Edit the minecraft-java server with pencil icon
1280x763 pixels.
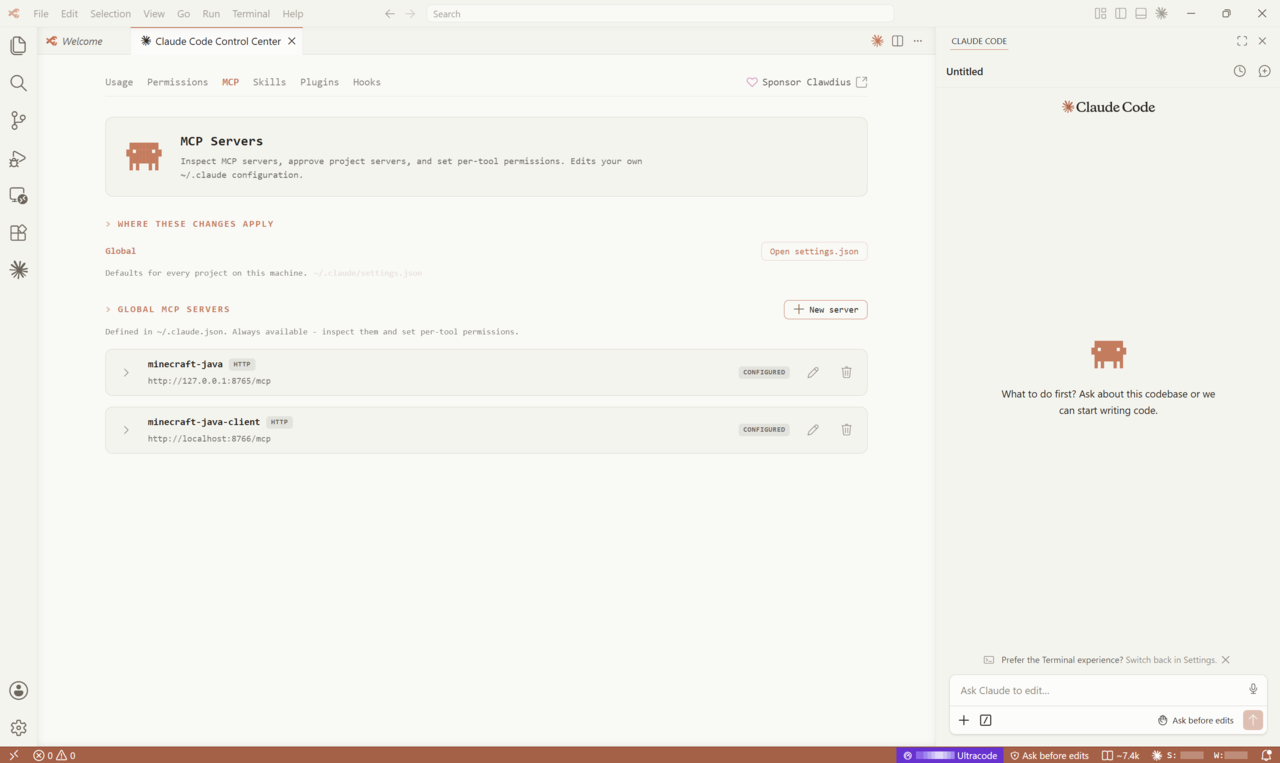pos(813,372)
